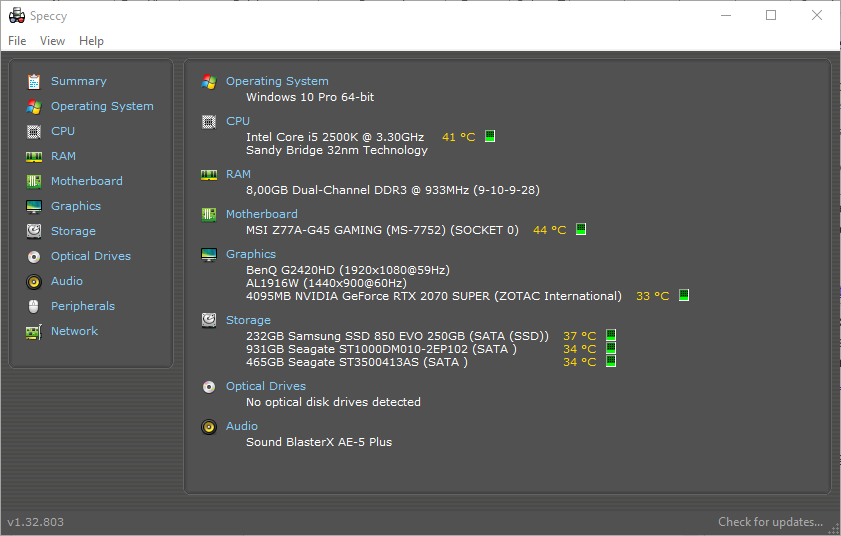Open the Help menu
The width and height of the screenshot is (841, 536).
point(91,41)
